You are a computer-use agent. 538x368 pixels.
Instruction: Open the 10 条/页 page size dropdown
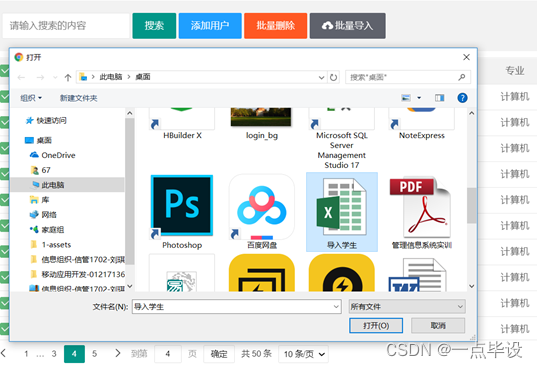304,354
